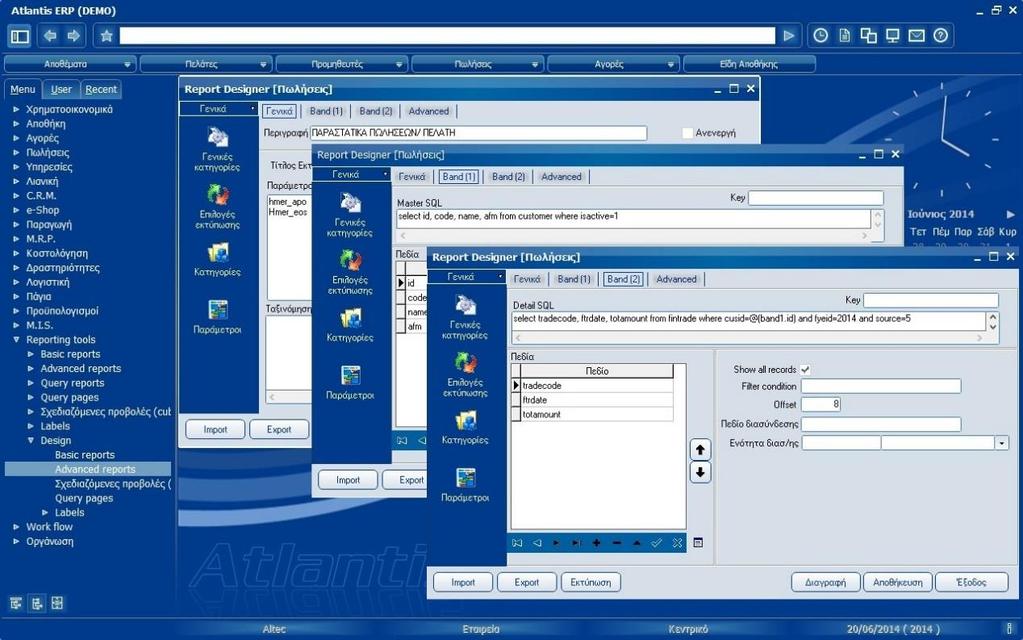Screen dimensions: 1023x640
Task: Click the Διαγραφή button
Action: (x=825, y=582)
